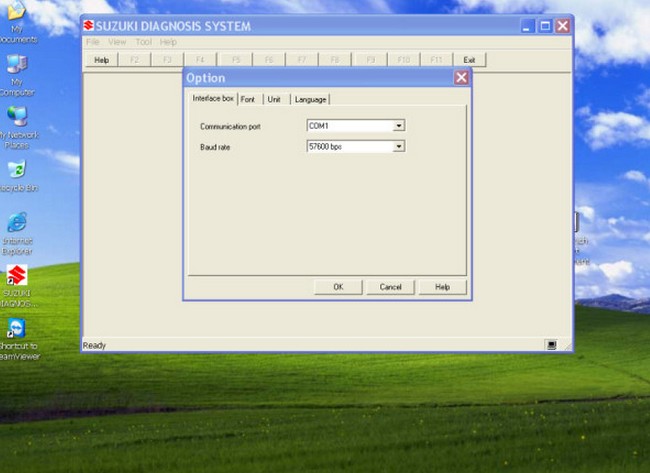Click the F3 toolbar button
The image size is (650, 473).
coord(167,60)
